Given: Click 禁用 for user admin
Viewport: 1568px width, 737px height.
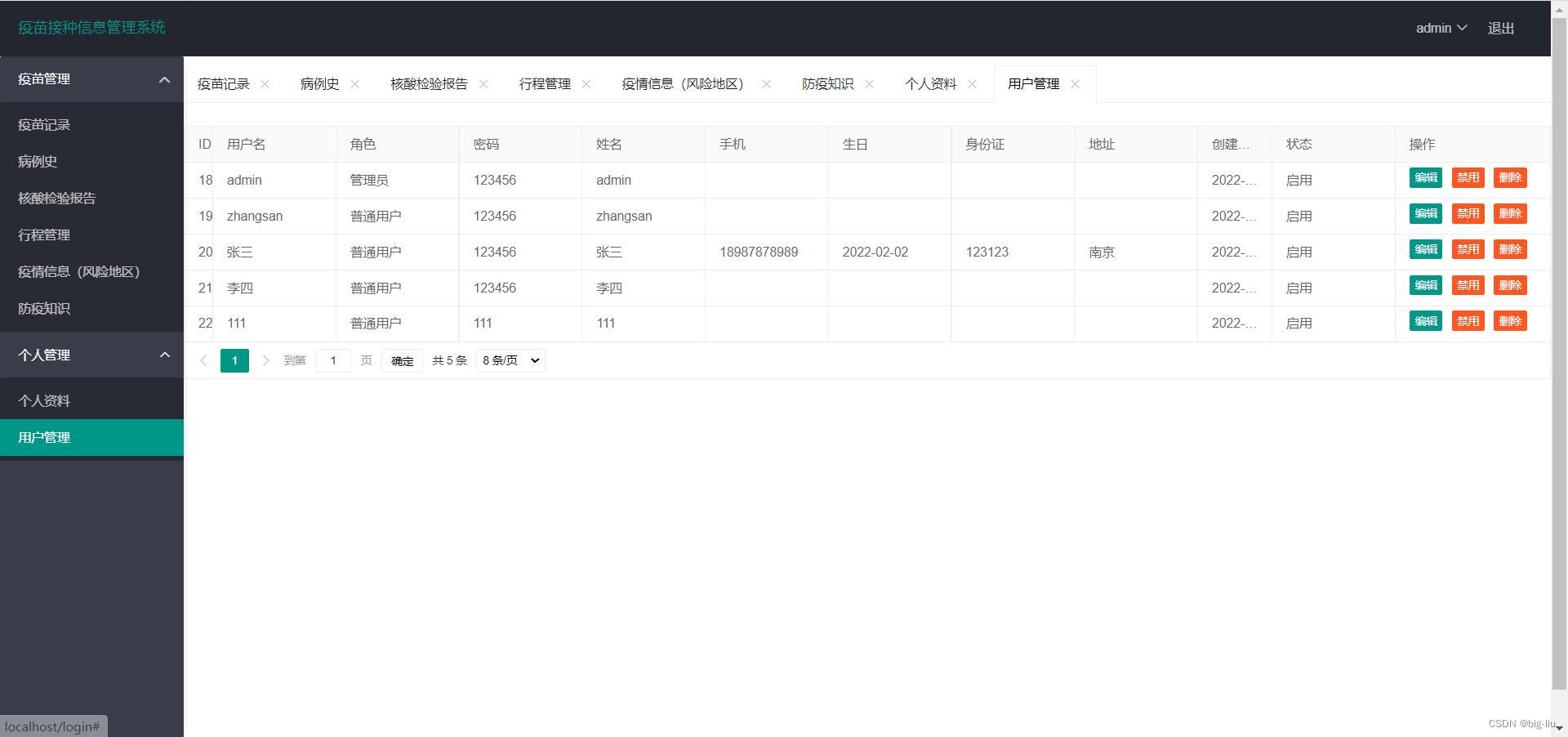Looking at the screenshot, I should pos(1468,178).
